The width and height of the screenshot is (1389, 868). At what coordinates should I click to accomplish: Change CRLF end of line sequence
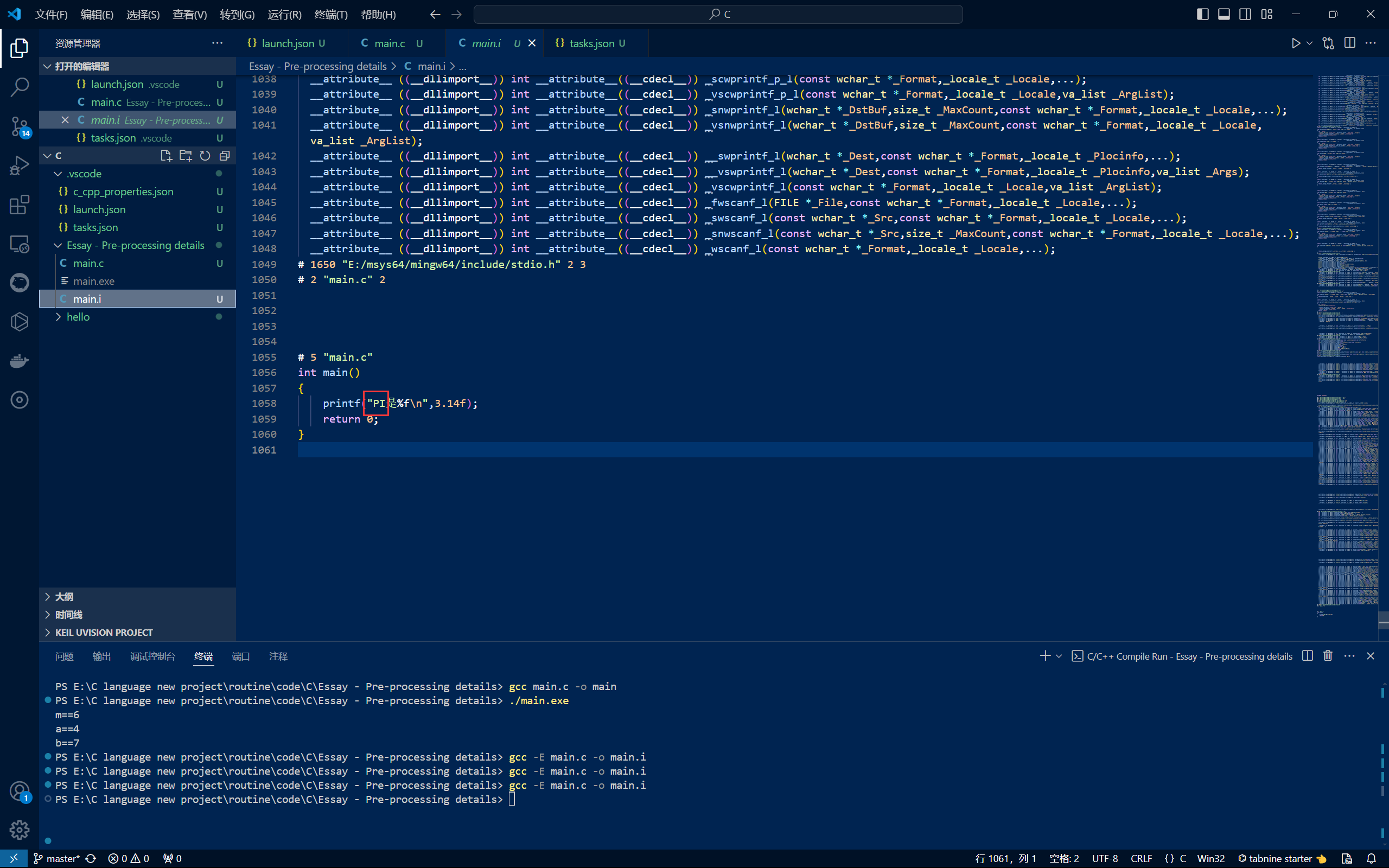coord(1141,858)
